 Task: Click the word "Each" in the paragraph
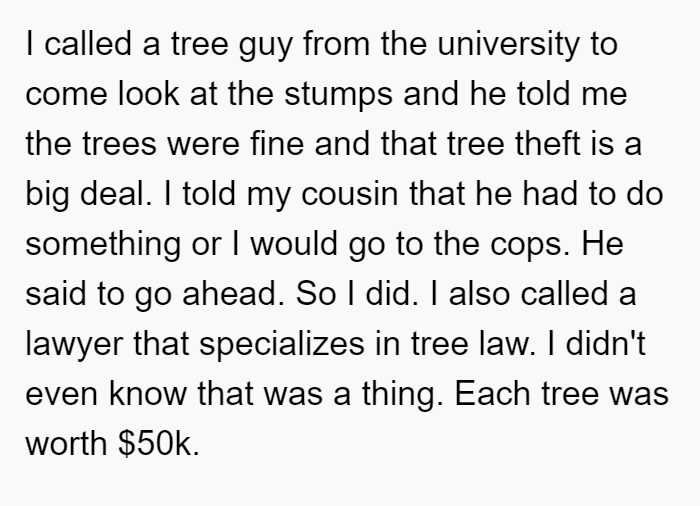492,394
